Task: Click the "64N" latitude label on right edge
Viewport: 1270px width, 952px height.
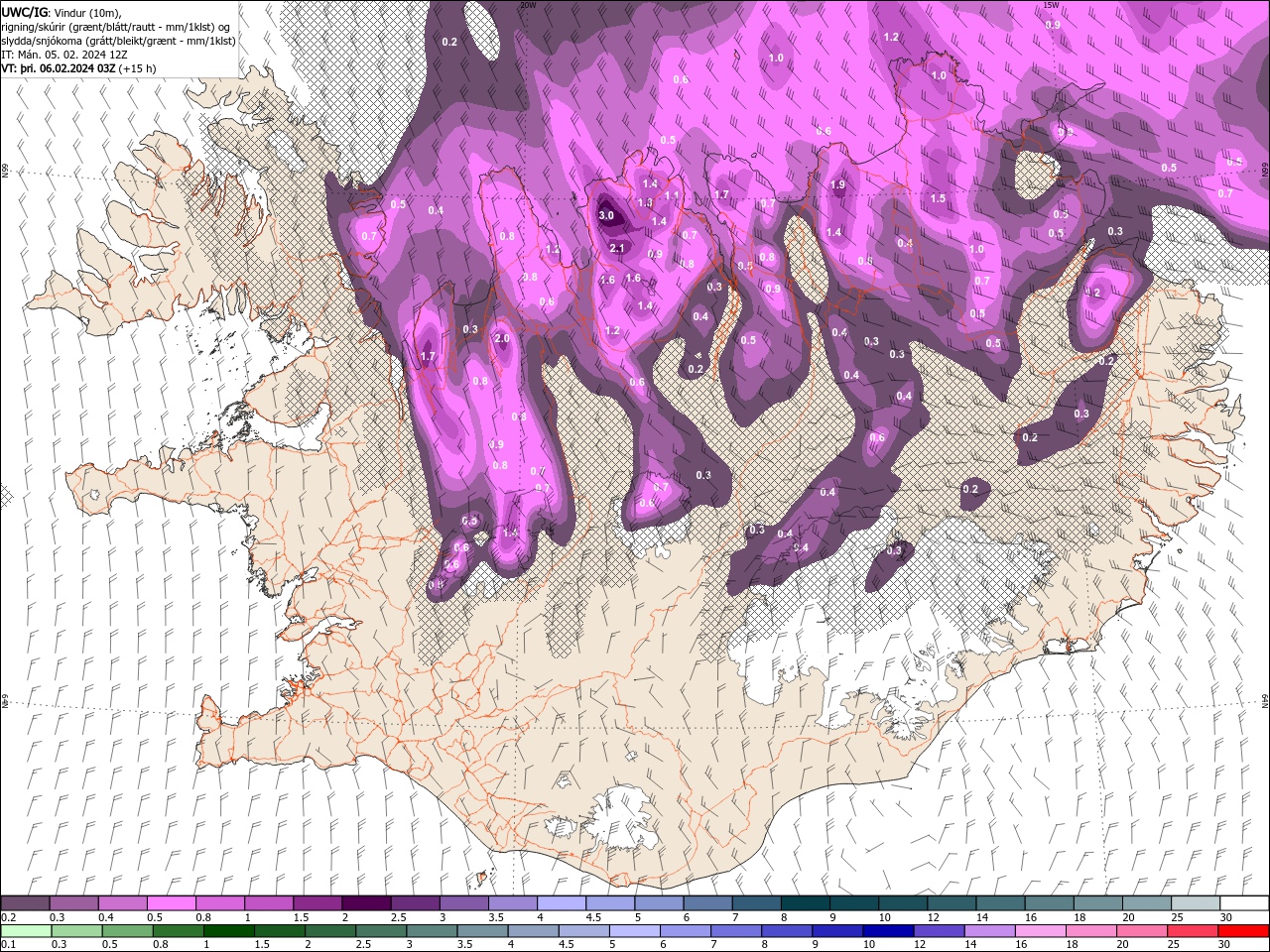Action: 1265,701
